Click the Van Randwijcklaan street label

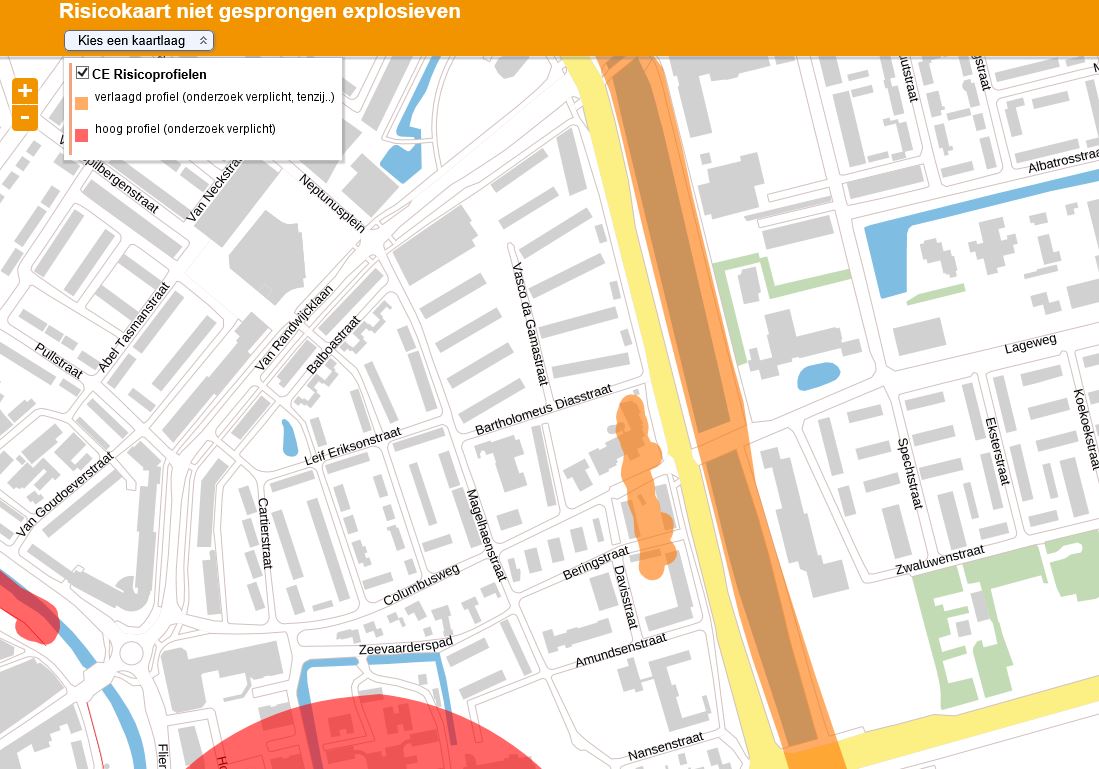coord(294,327)
